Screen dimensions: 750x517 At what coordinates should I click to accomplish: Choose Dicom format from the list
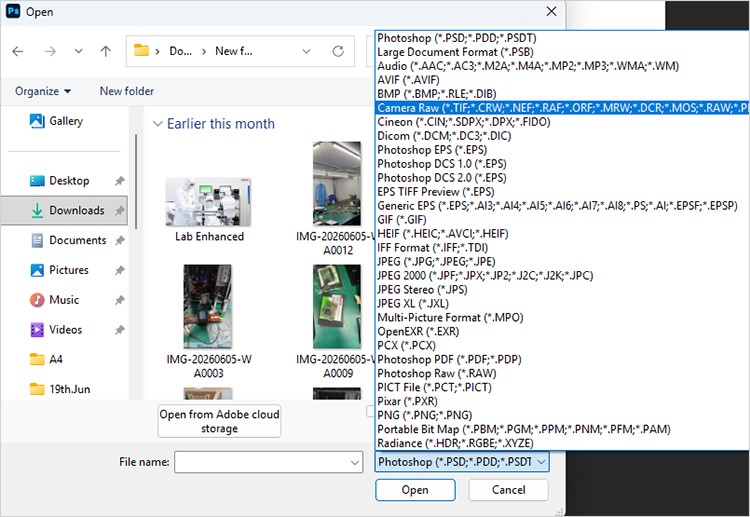pos(562,136)
